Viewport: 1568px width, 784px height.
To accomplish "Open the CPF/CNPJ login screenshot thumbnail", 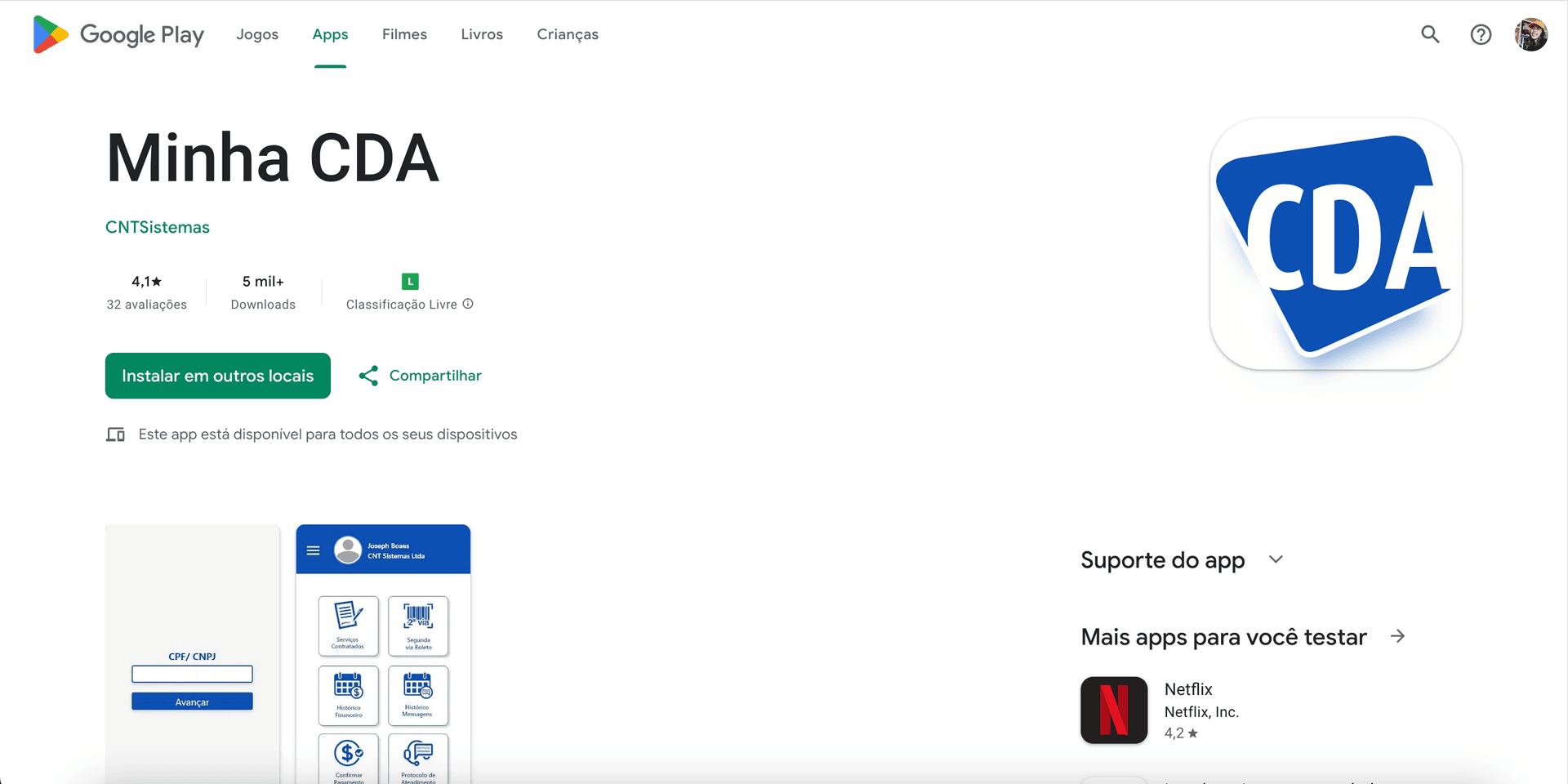I will pos(193,653).
